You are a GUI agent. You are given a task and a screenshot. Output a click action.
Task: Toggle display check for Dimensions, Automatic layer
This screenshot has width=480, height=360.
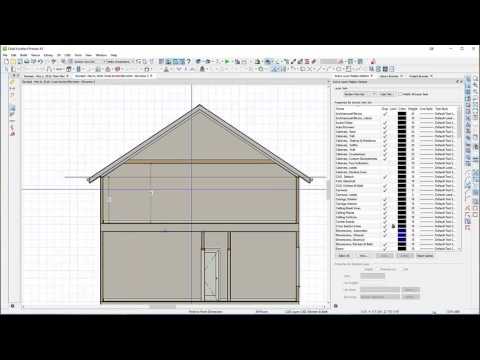[x=385, y=231]
